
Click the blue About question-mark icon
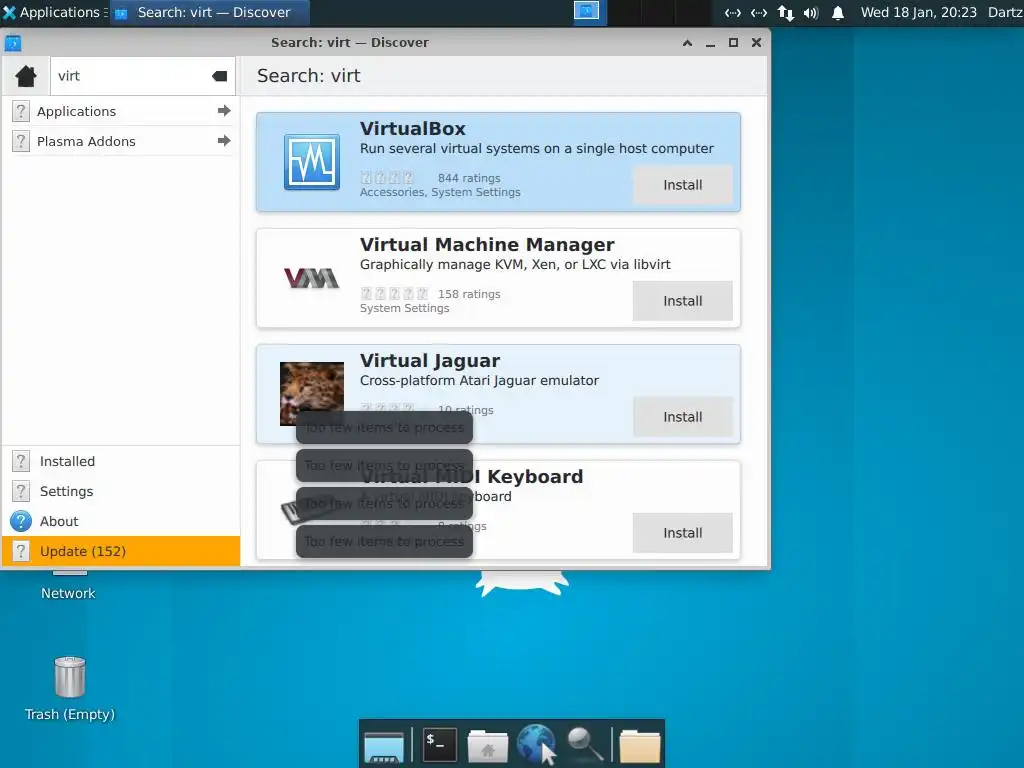click(21, 521)
